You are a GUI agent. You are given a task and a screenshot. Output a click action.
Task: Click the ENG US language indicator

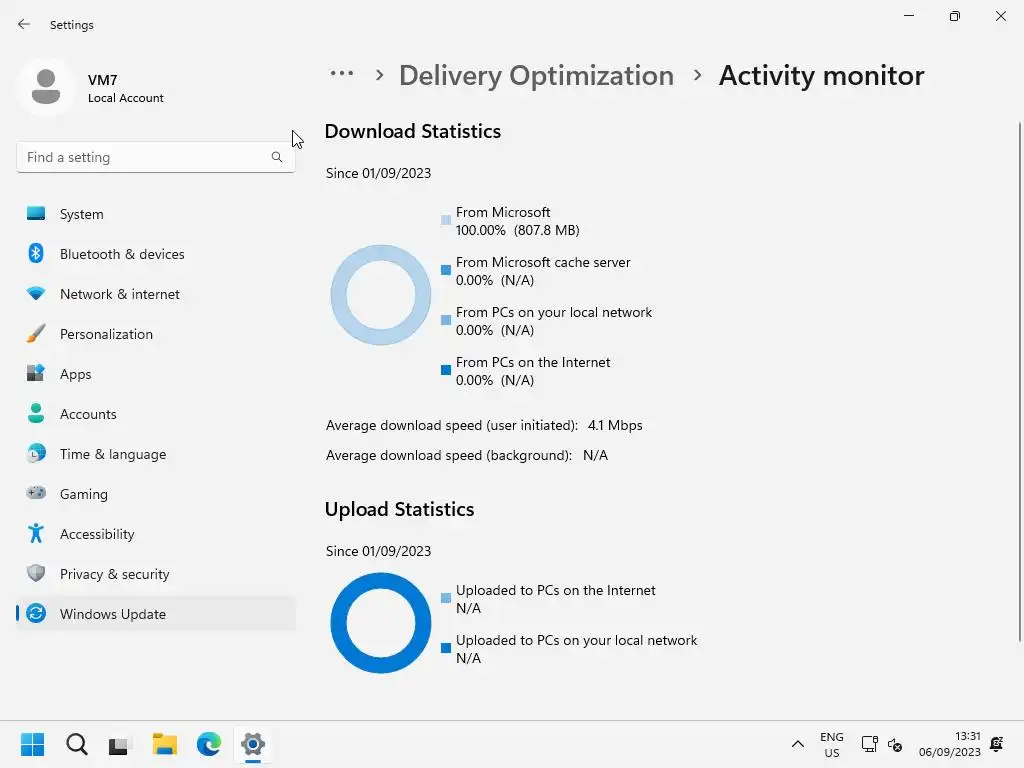click(x=831, y=744)
